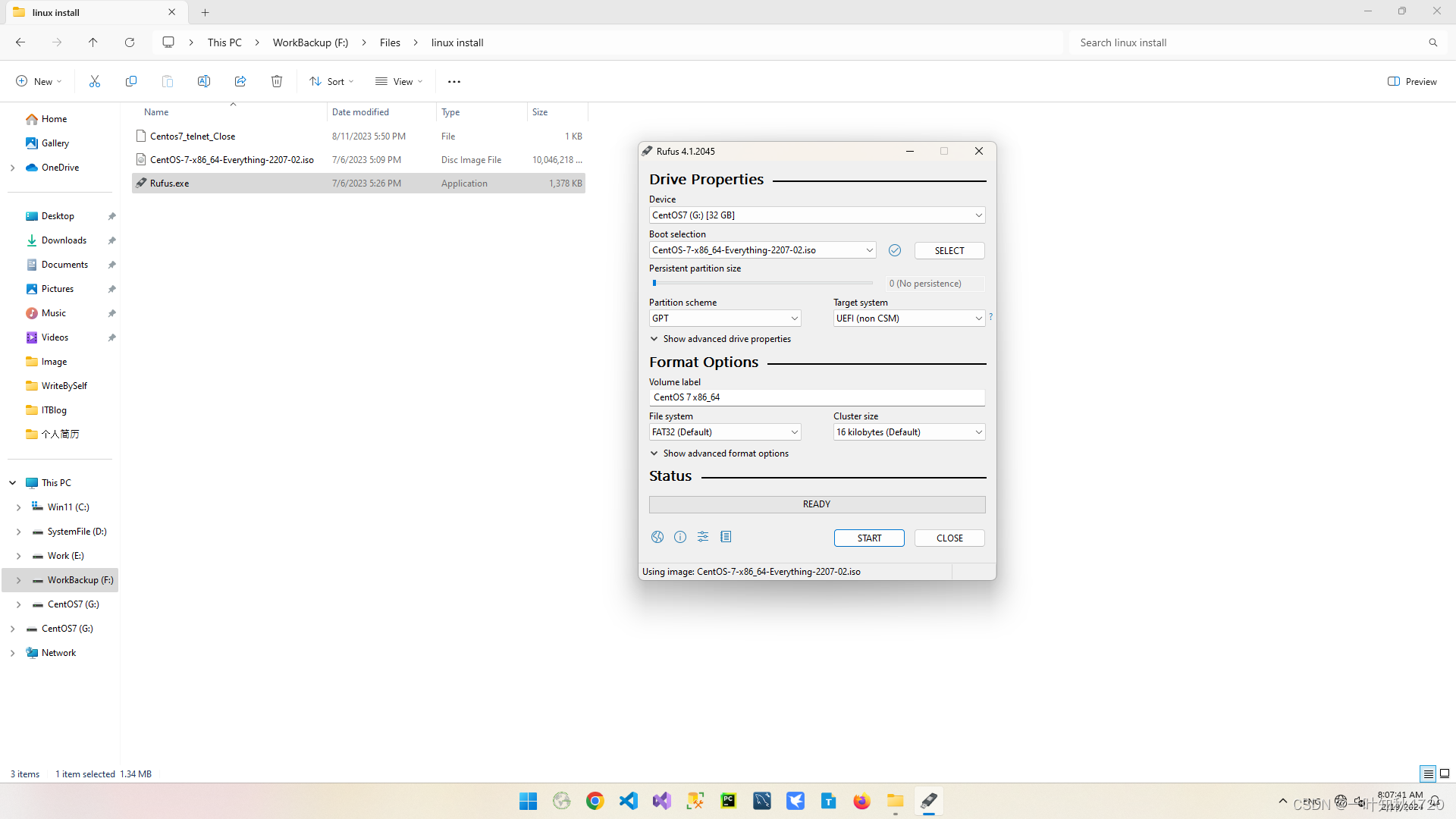The width and height of the screenshot is (1456, 819).
Task: Launch Chrome from the taskbar
Action: 595,801
